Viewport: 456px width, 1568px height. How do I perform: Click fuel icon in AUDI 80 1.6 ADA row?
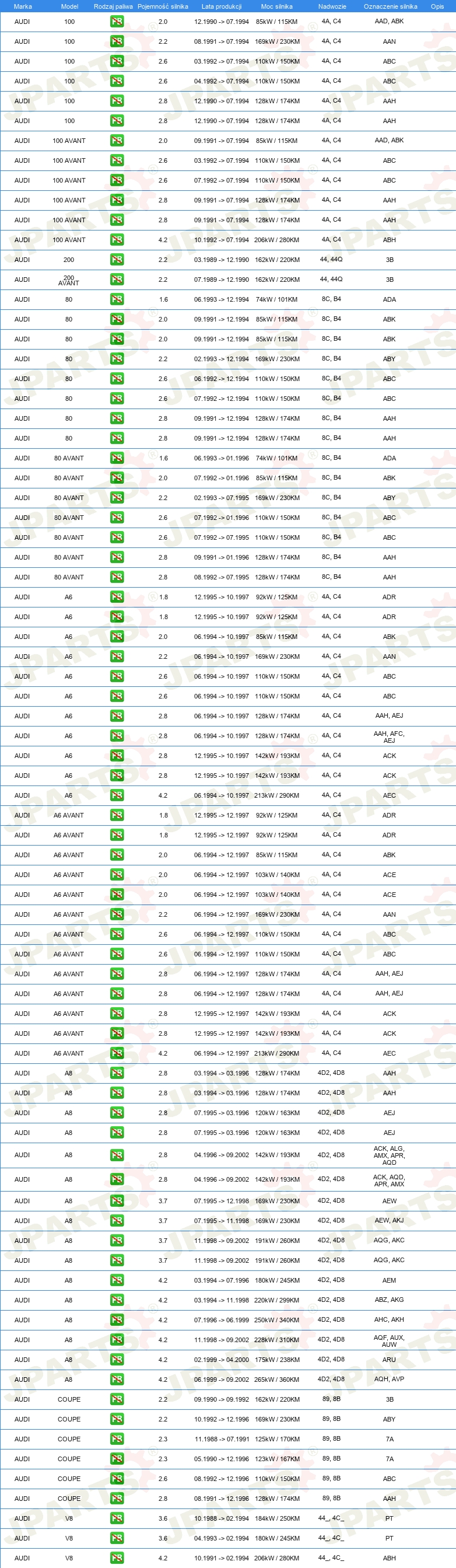pos(117,299)
